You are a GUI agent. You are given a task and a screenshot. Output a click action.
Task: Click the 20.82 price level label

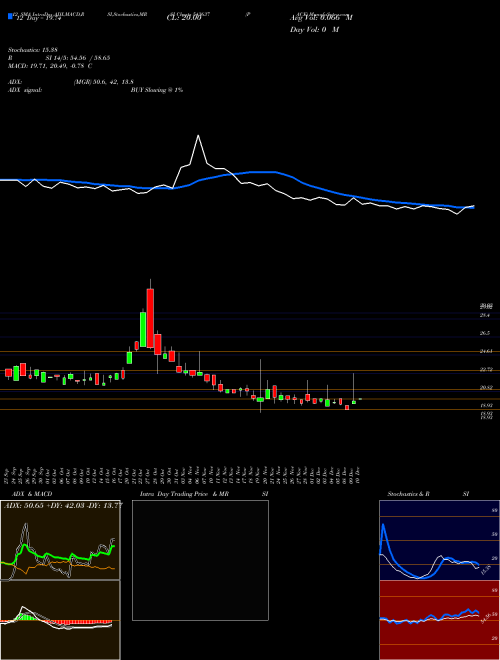click(486, 388)
